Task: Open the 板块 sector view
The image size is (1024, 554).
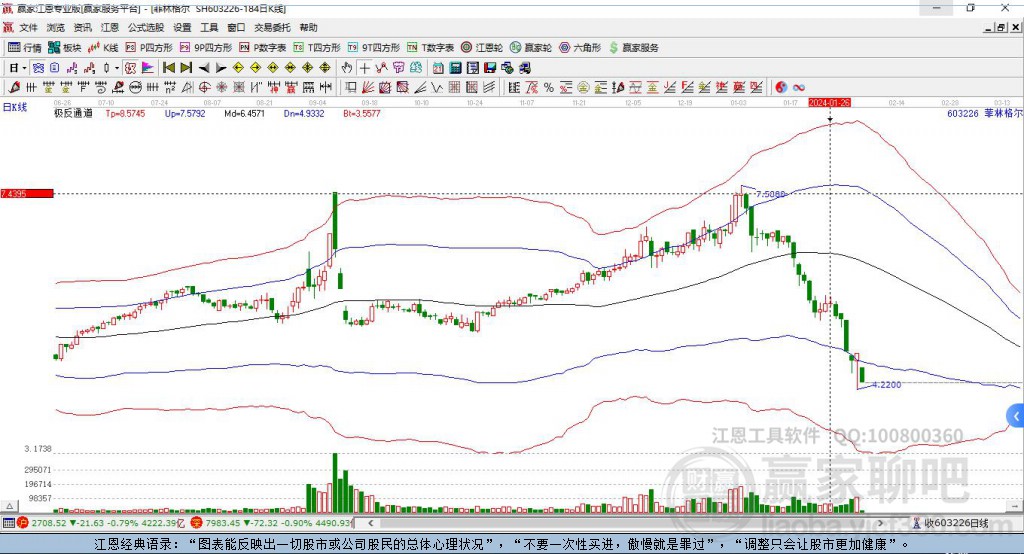Action: (x=65, y=48)
